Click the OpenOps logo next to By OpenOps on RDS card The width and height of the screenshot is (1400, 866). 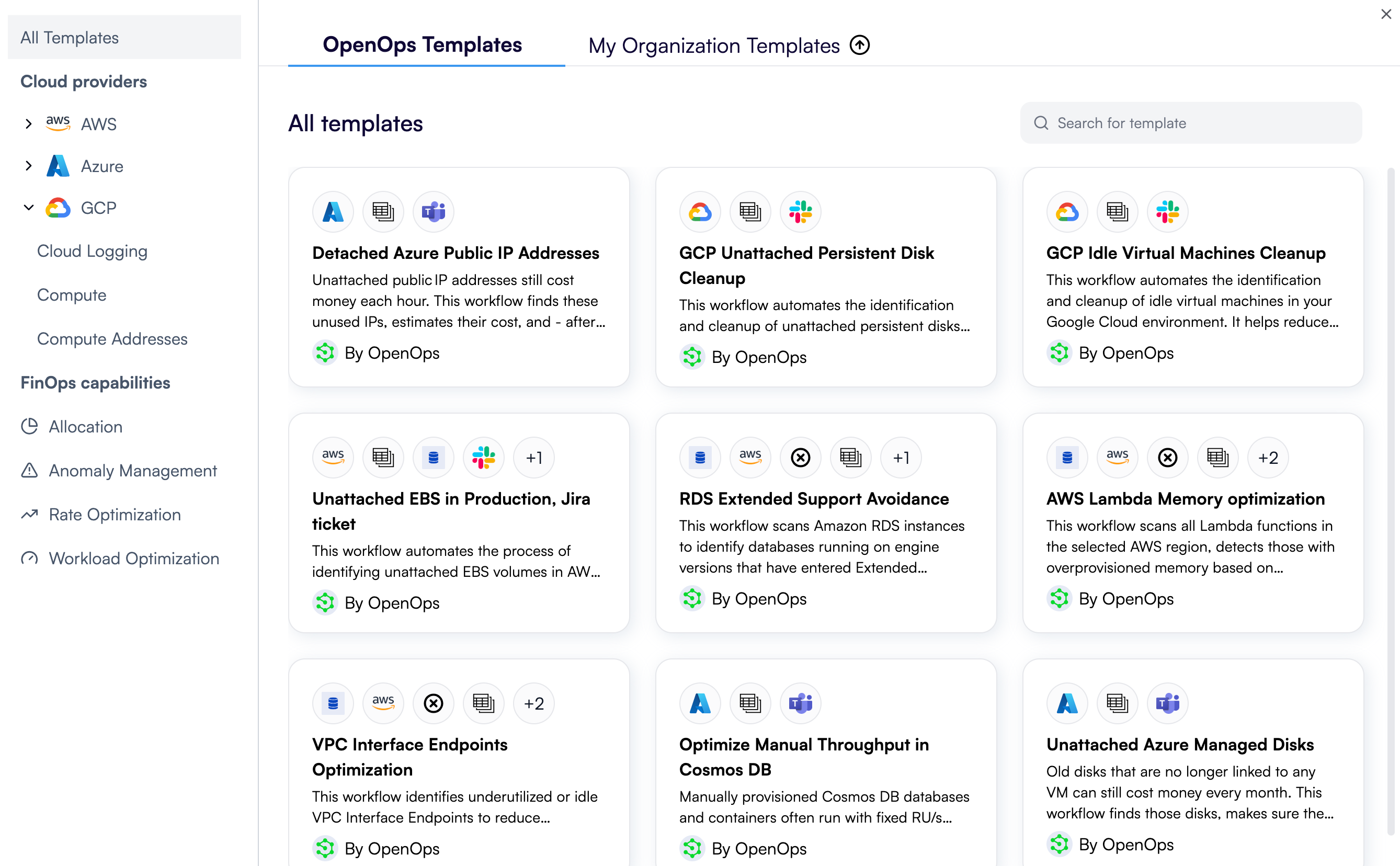pyautogui.click(x=692, y=599)
